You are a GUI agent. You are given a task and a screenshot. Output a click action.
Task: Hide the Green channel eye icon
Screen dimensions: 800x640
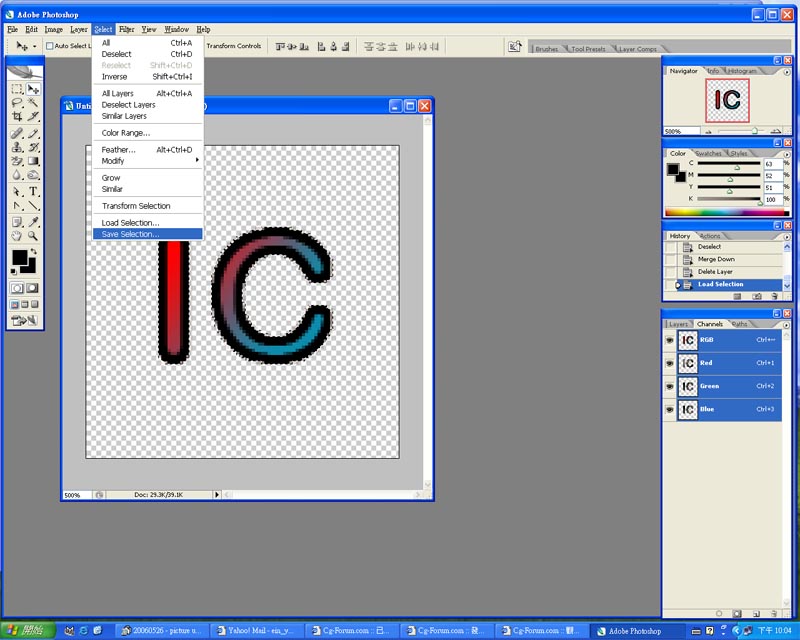click(x=669, y=386)
